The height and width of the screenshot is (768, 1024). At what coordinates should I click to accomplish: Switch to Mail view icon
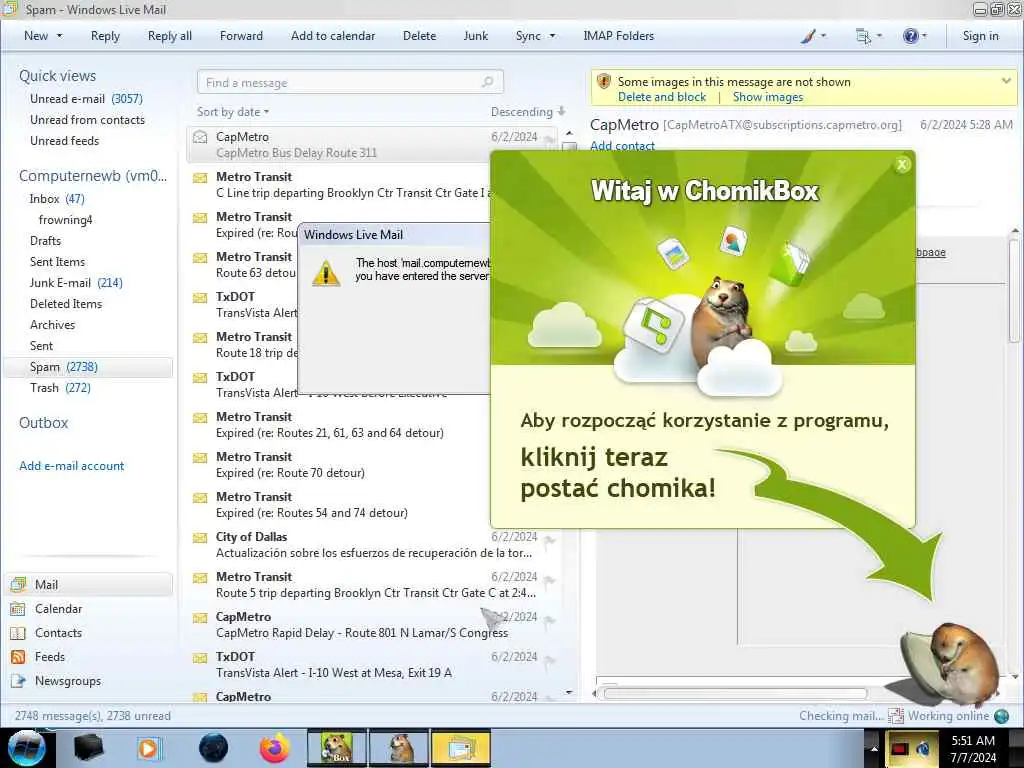[18, 584]
